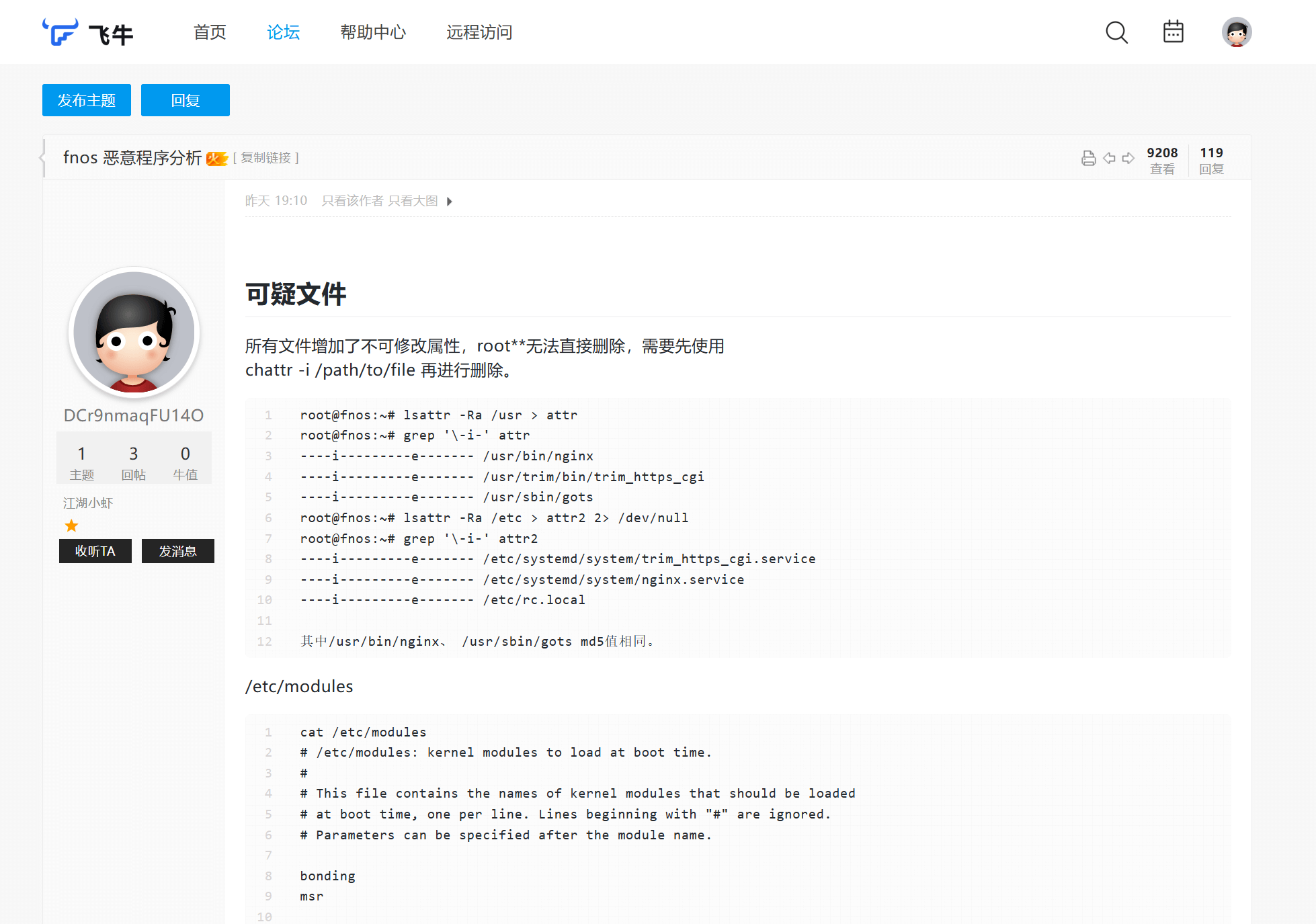Click the print thread icon
Image resolution: width=1316 pixels, height=924 pixels.
(1088, 159)
